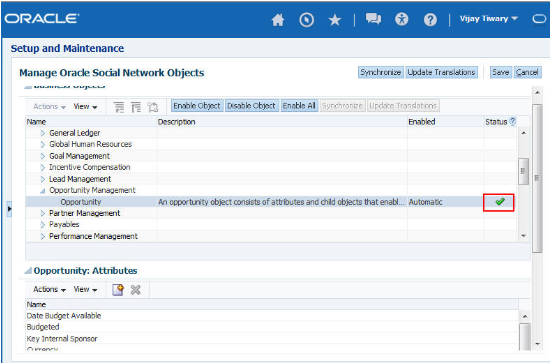
Task: Collapse the Opportunity: Attributes section
Action: pos(28,271)
